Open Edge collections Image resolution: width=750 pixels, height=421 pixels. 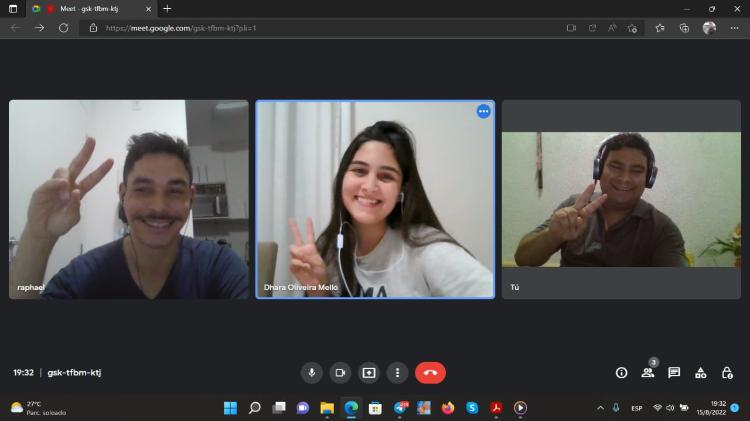pyautogui.click(x=684, y=28)
